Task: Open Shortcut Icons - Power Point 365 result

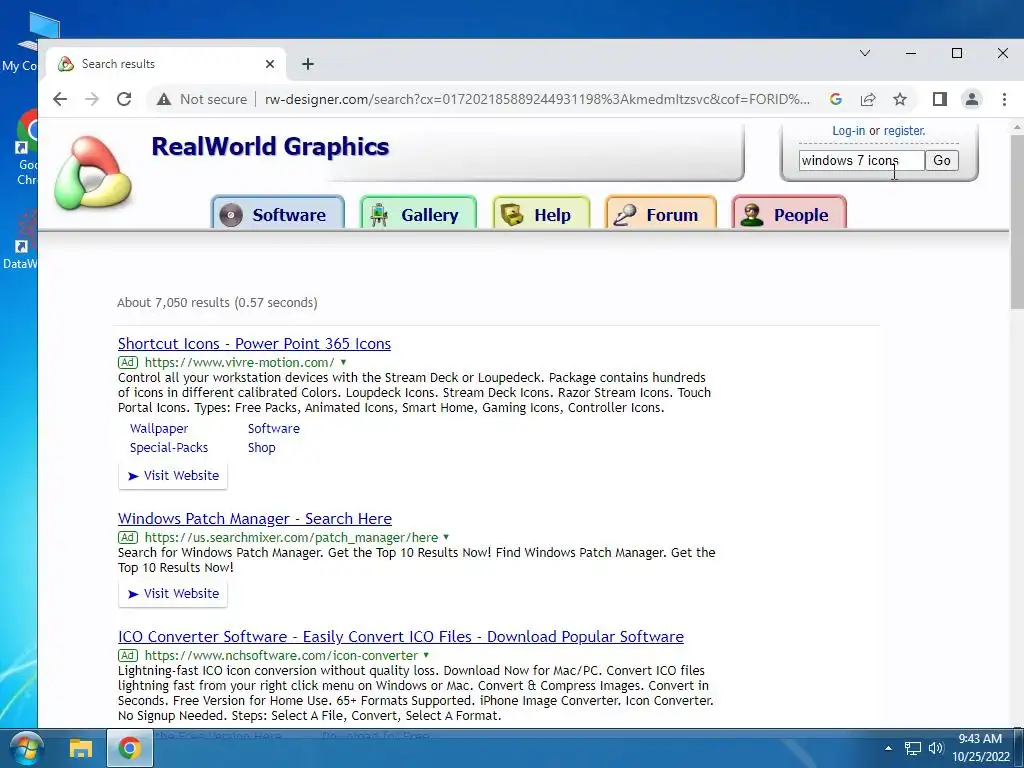Action: point(254,344)
